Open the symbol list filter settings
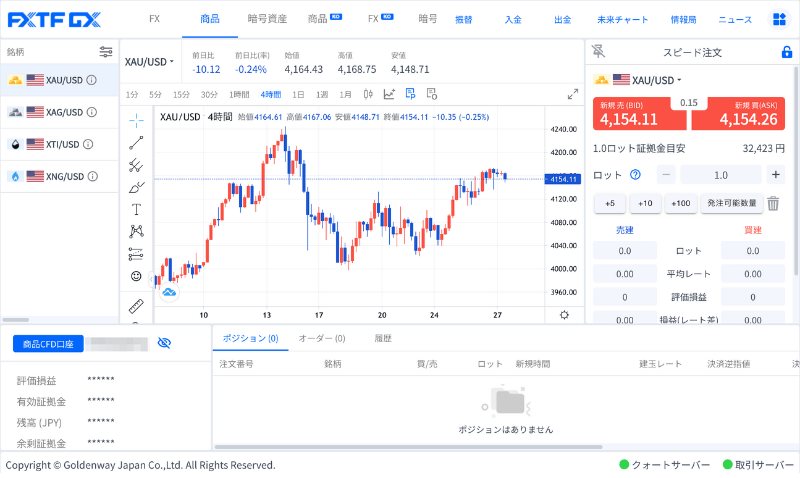This screenshot has height=478, width=800. pyautogui.click(x=106, y=52)
